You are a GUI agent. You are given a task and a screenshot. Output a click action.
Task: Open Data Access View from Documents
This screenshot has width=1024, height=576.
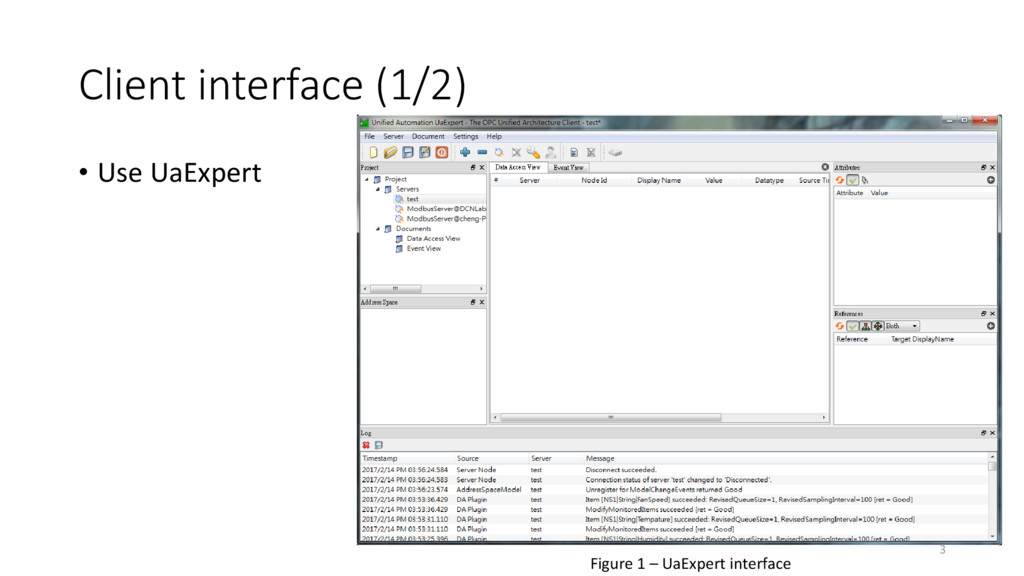433,238
